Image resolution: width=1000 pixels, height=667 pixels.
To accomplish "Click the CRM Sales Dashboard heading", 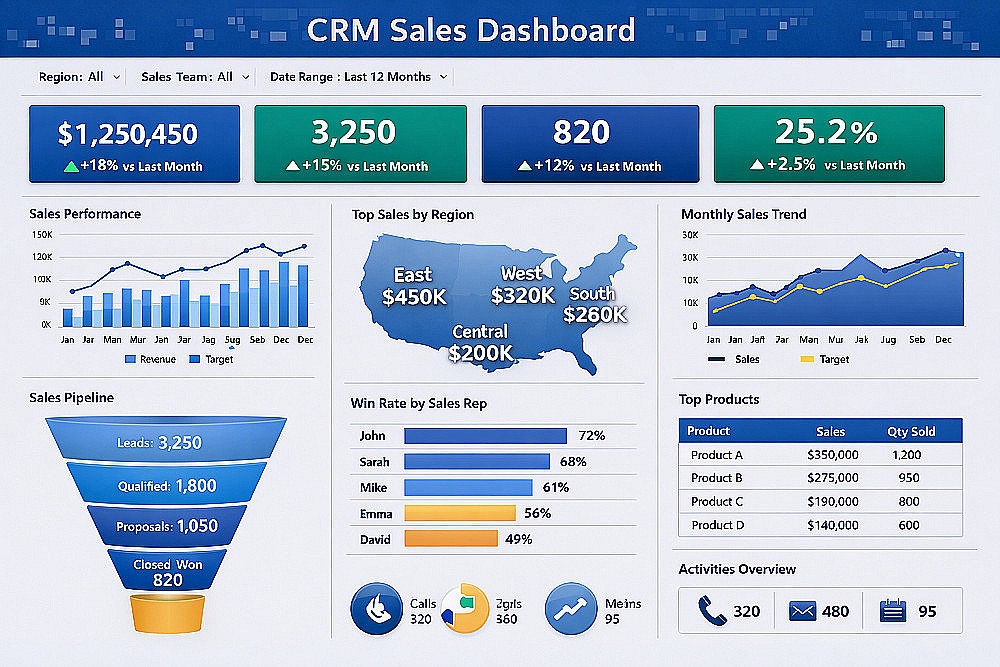I will click(x=471, y=30).
